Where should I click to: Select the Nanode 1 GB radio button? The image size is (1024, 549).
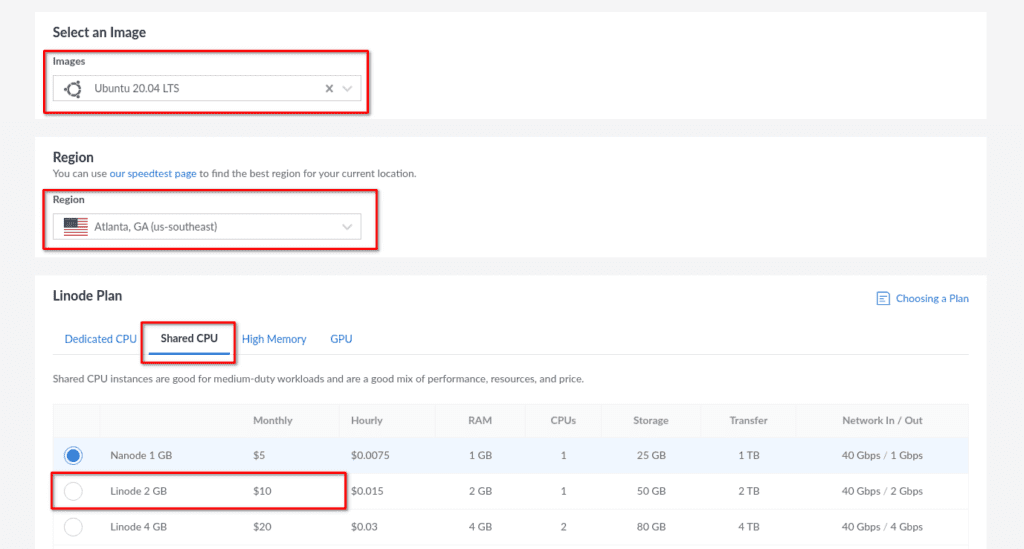(x=73, y=455)
